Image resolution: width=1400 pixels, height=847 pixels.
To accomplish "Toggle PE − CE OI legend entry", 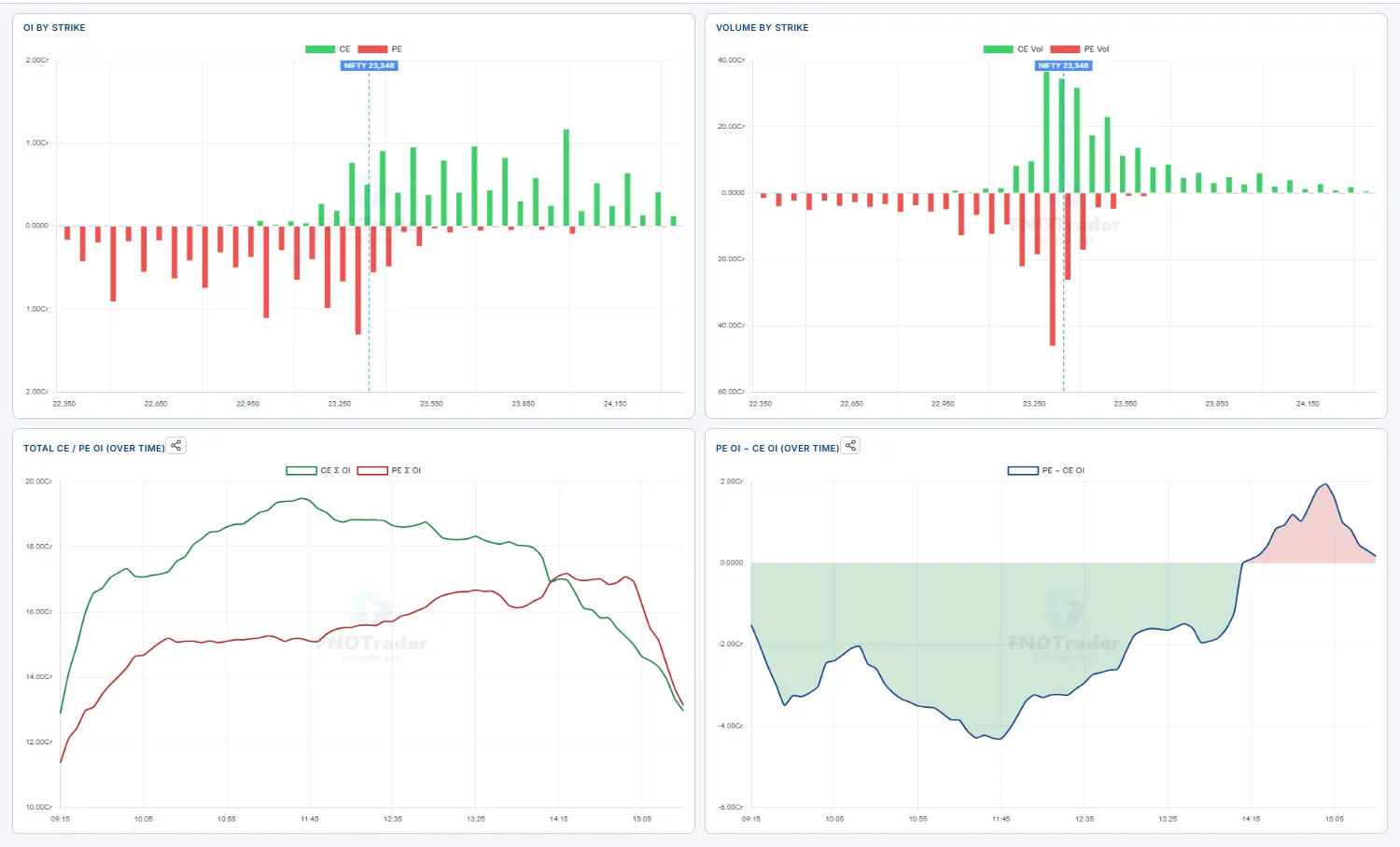I will click(1046, 470).
